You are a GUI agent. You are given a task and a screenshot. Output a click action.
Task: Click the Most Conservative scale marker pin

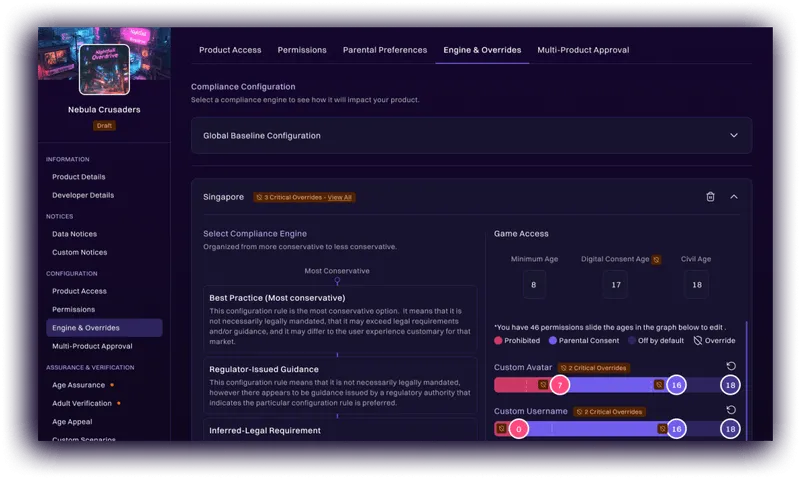tap(337, 281)
